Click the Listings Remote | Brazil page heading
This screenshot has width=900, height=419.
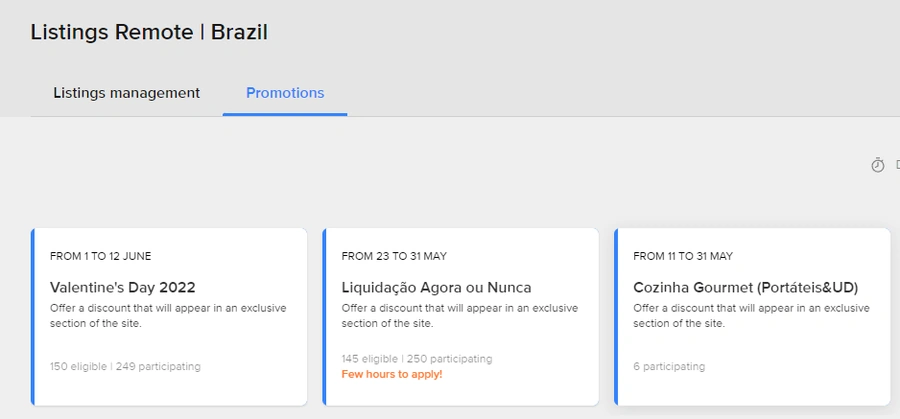tap(149, 32)
